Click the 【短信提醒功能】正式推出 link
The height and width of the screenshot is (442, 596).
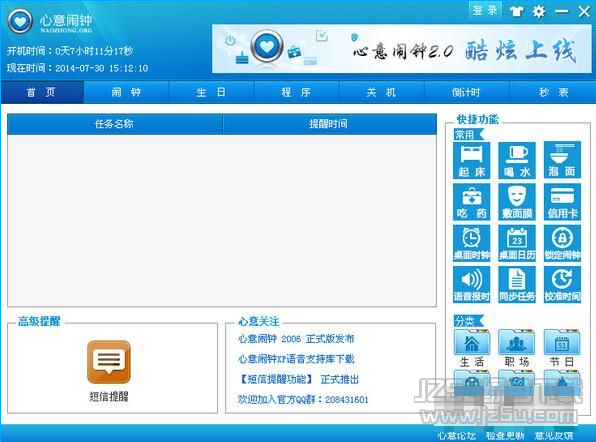coord(298,379)
